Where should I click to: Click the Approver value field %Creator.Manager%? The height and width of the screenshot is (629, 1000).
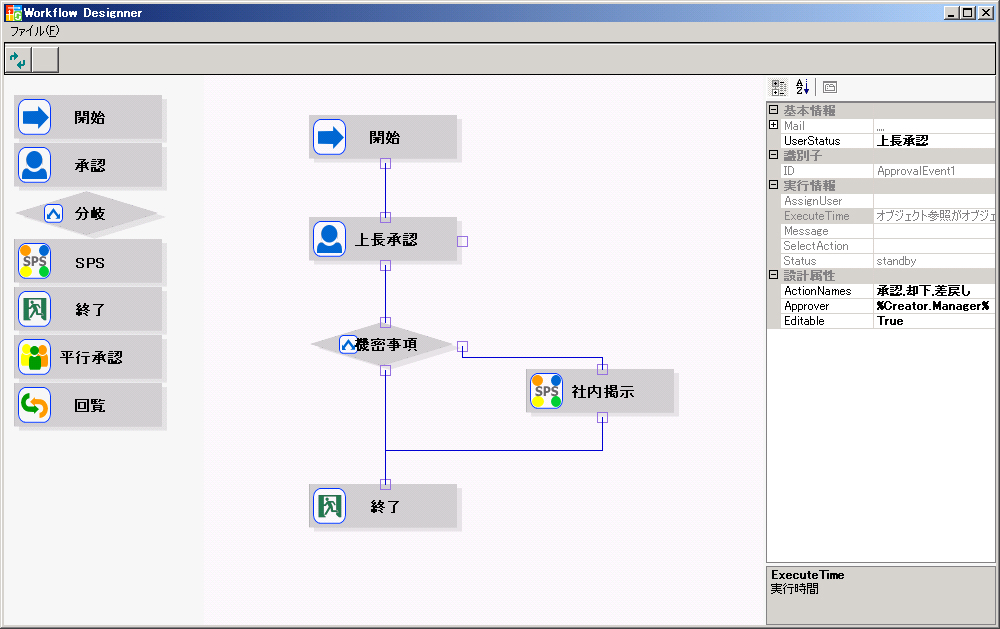tap(932, 306)
